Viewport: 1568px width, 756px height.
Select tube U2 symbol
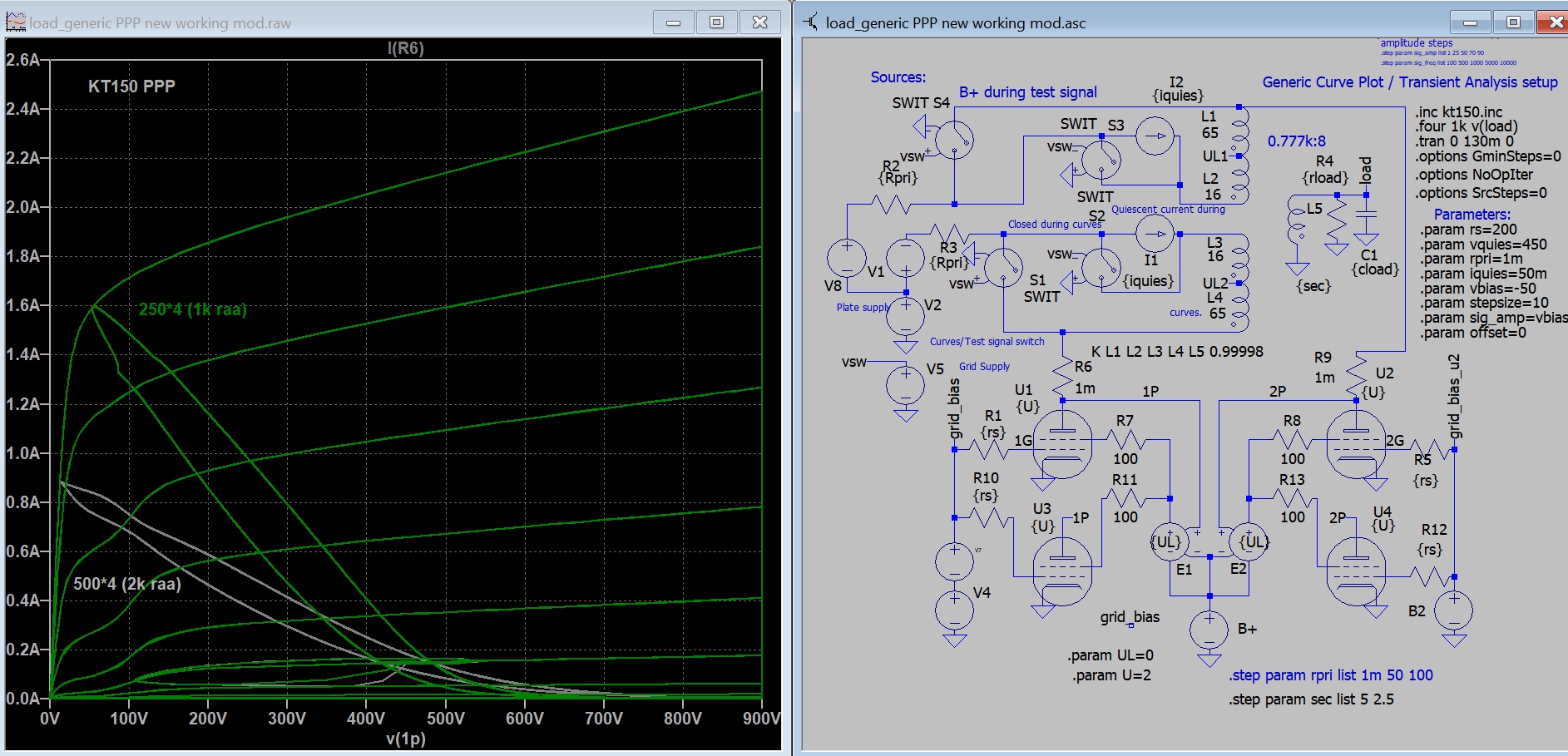[x=1356, y=445]
